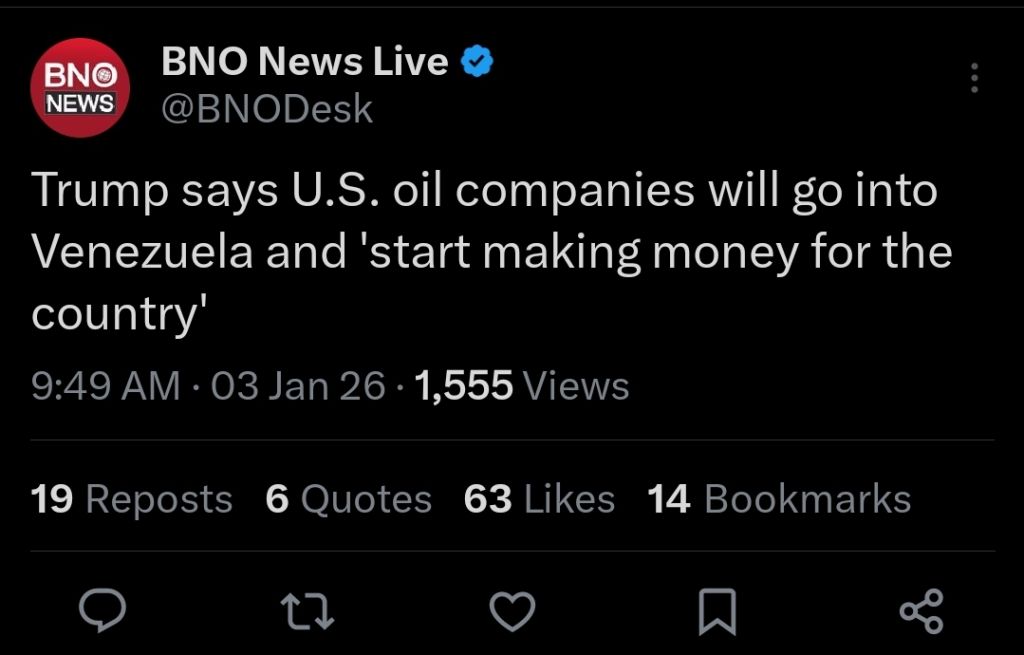The image size is (1024, 655).
Task: Click the 14 Bookmarks count
Action: pos(779,499)
